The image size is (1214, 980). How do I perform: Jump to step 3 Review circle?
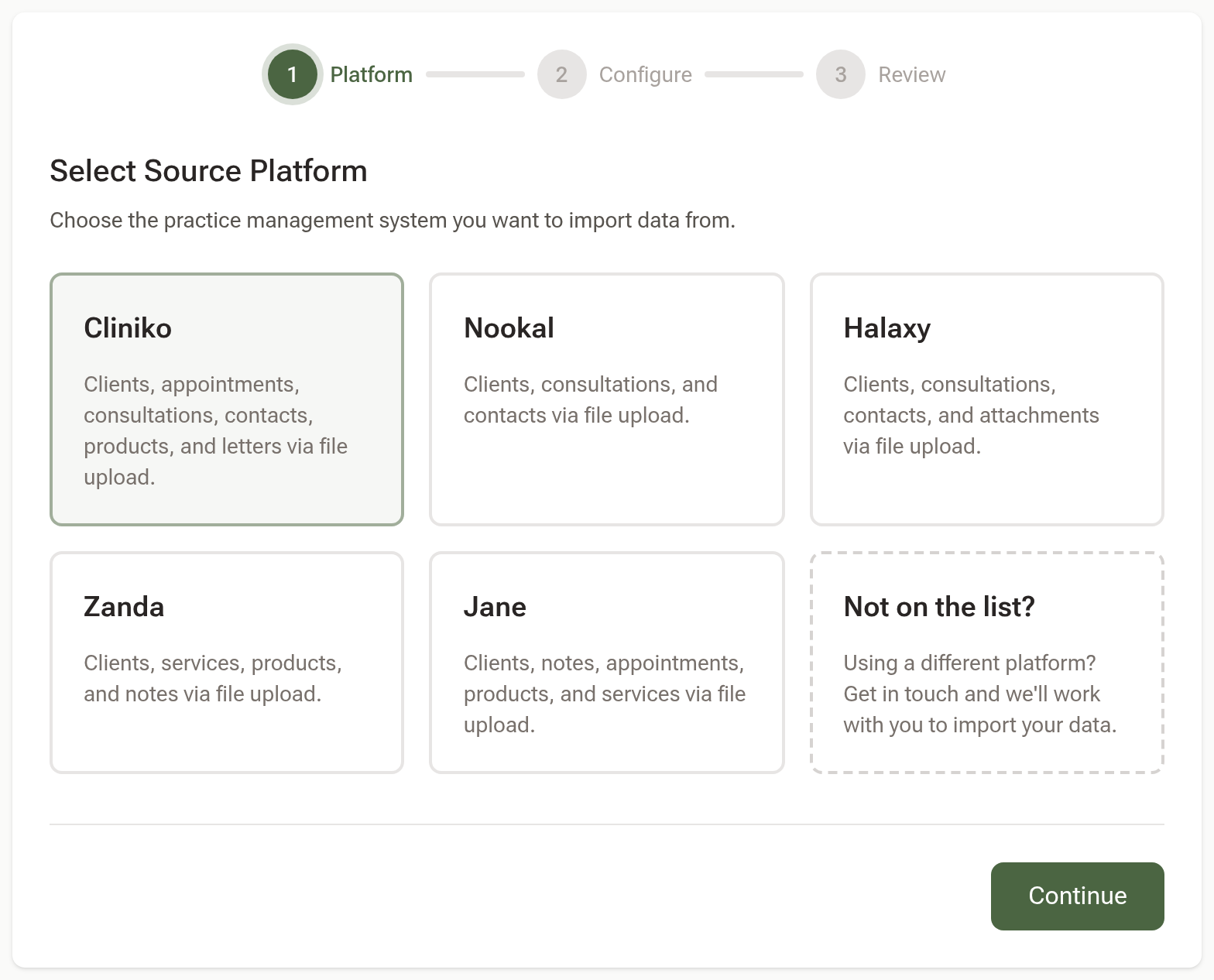841,74
